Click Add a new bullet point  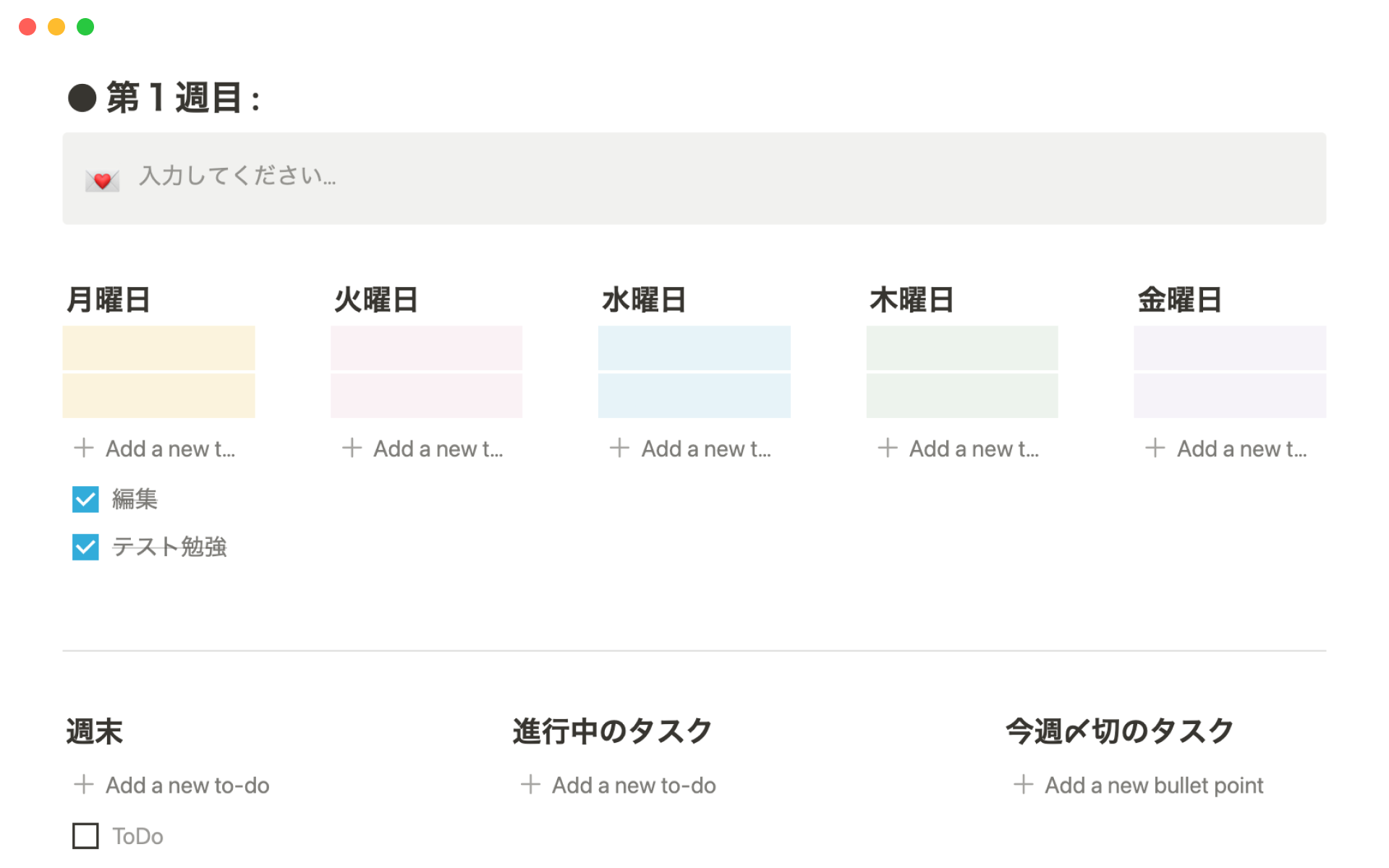(x=1153, y=786)
